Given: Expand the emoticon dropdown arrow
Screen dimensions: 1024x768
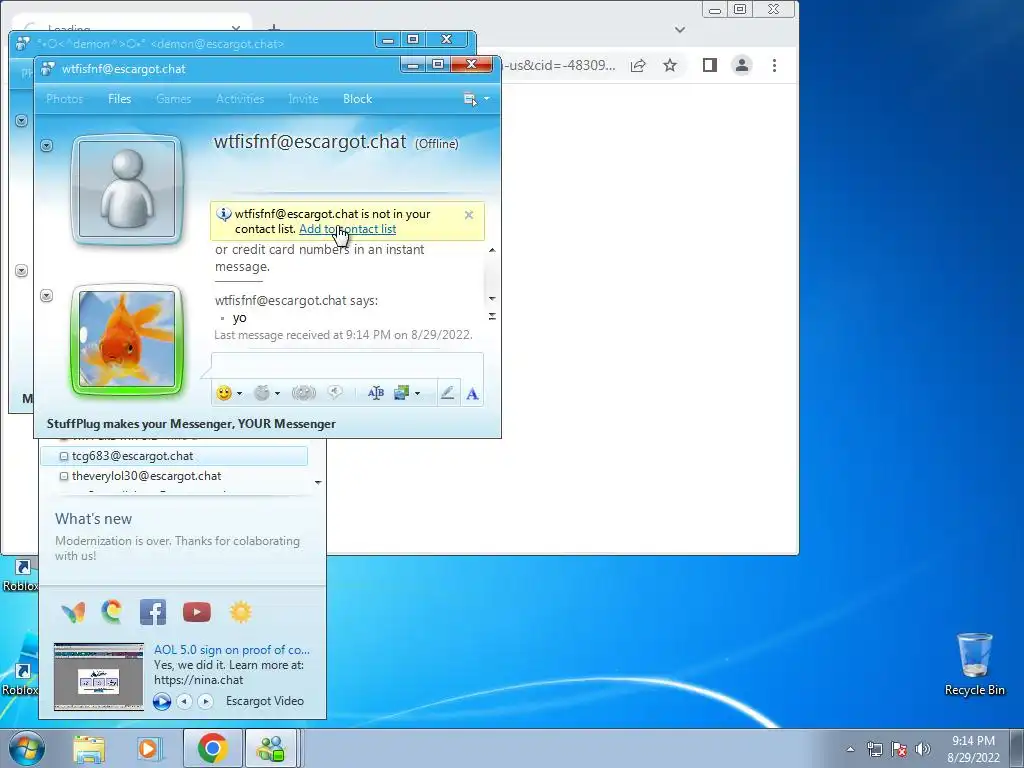Looking at the screenshot, I should point(240,393).
